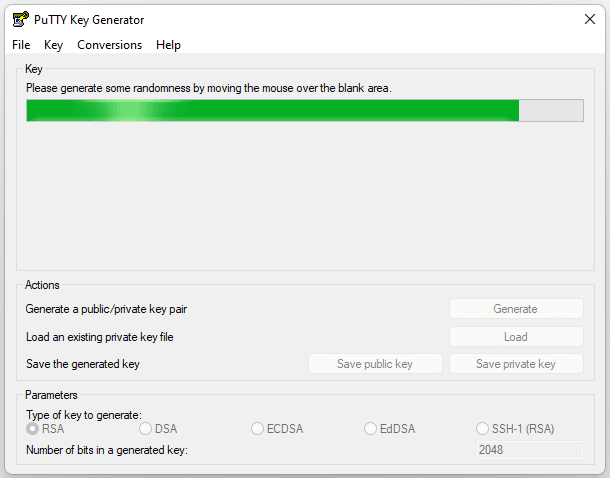
Task: Open the Conversions menu
Action: tap(109, 45)
